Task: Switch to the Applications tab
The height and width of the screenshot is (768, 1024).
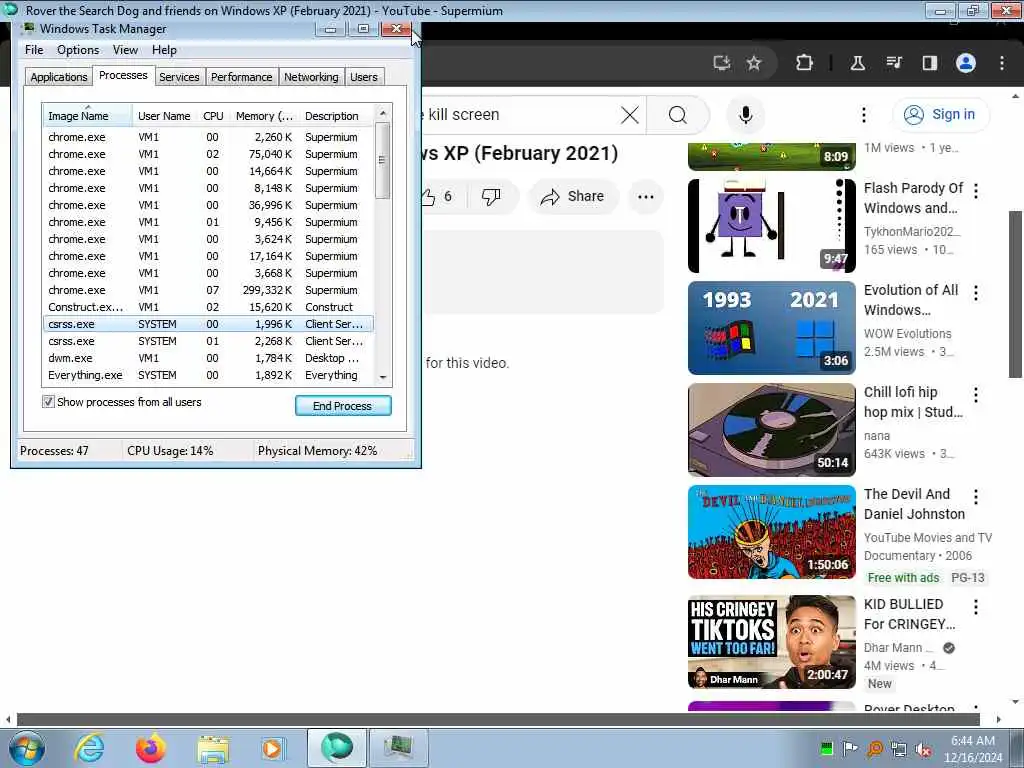Action: [x=59, y=77]
